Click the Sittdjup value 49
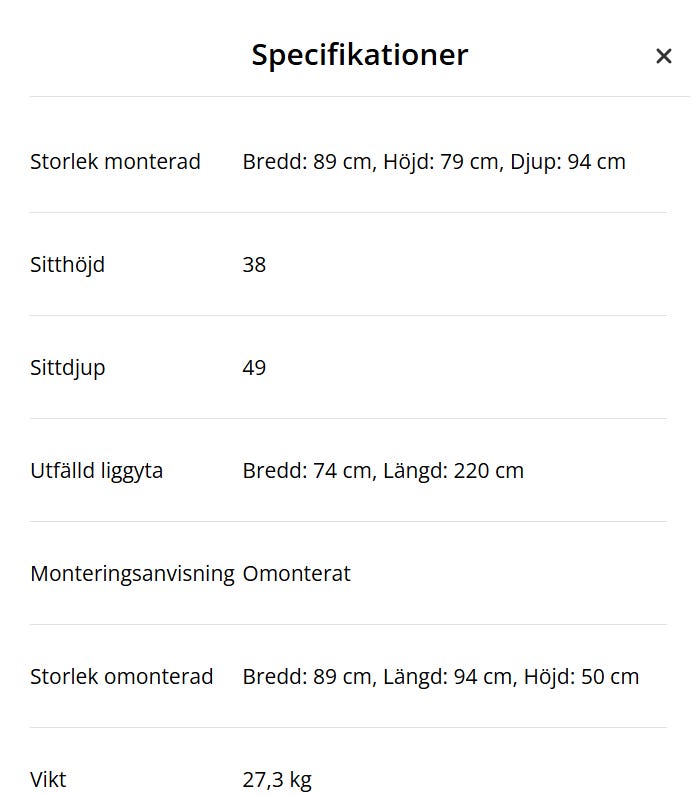Viewport: 697px width, 796px height. pos(254,367)
